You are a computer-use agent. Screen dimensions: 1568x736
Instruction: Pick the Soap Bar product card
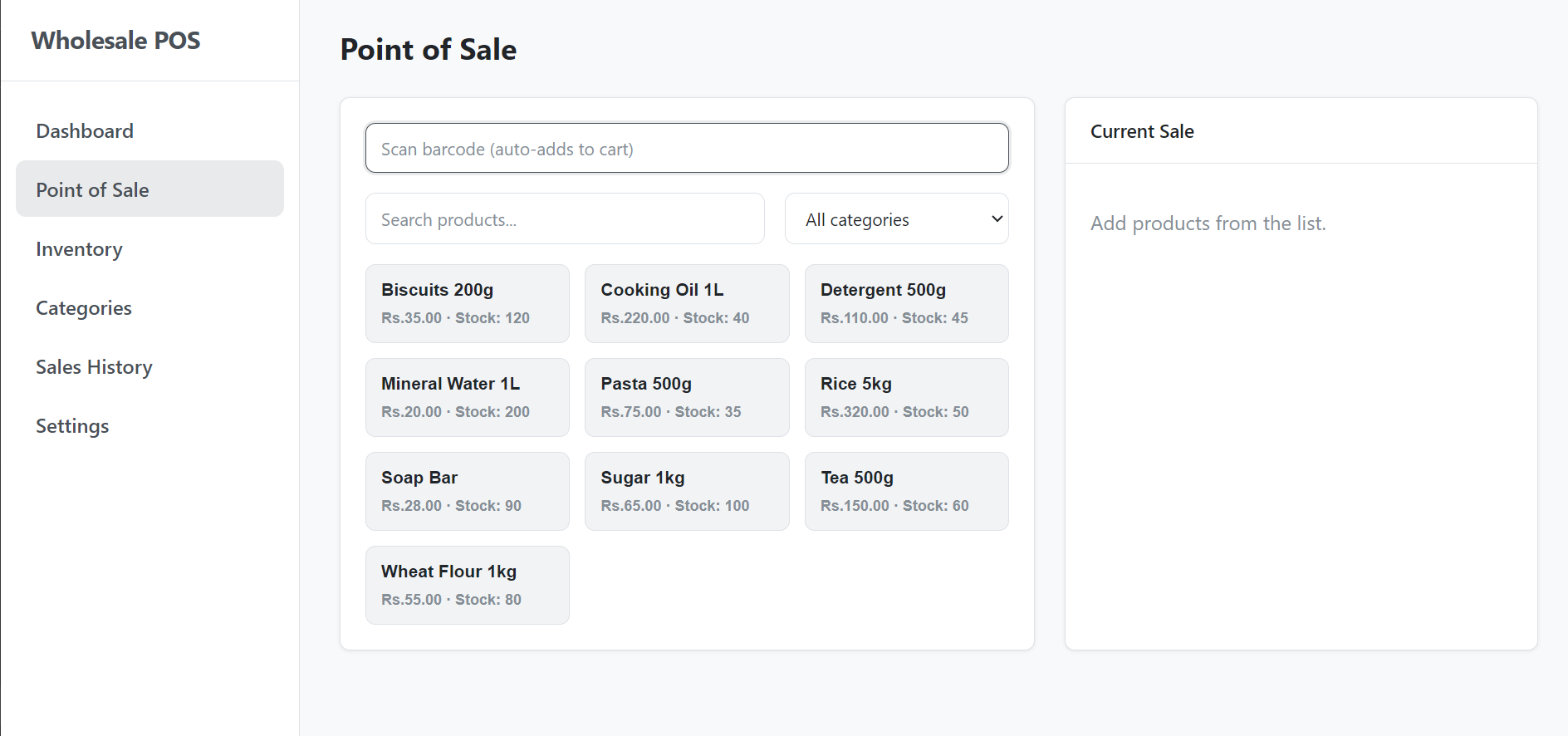(468, 492)
